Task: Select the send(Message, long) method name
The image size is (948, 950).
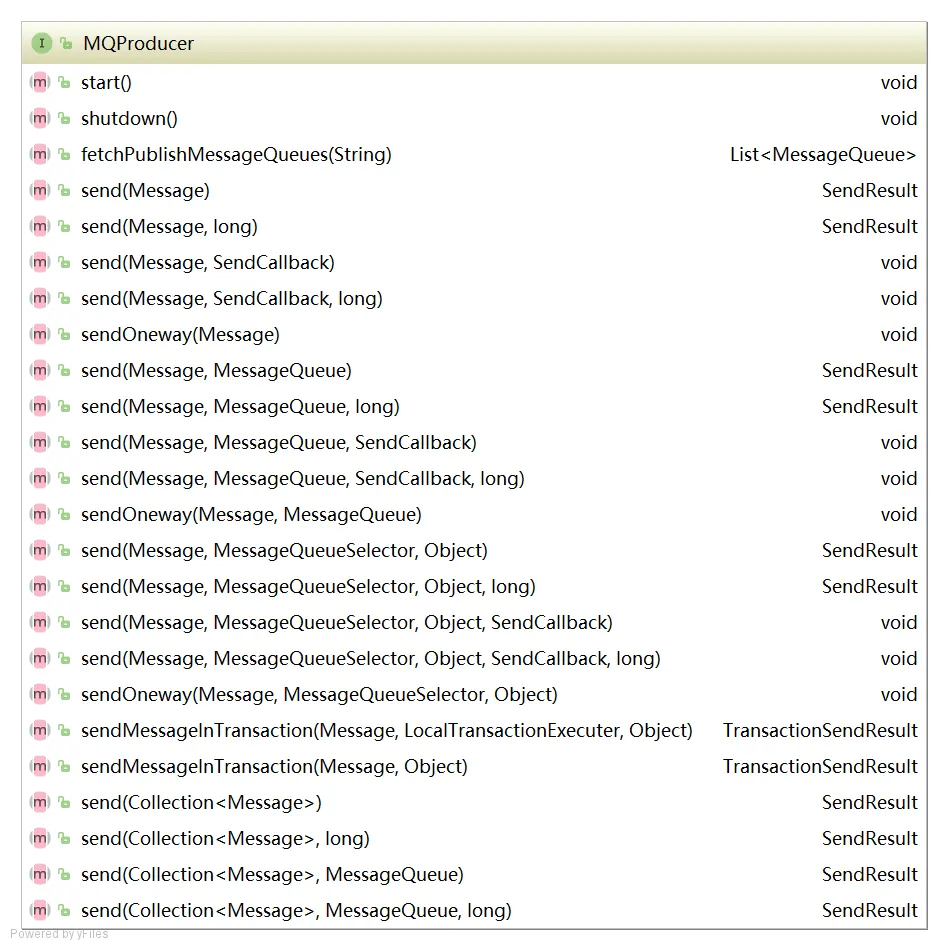Action: (170, 226)
